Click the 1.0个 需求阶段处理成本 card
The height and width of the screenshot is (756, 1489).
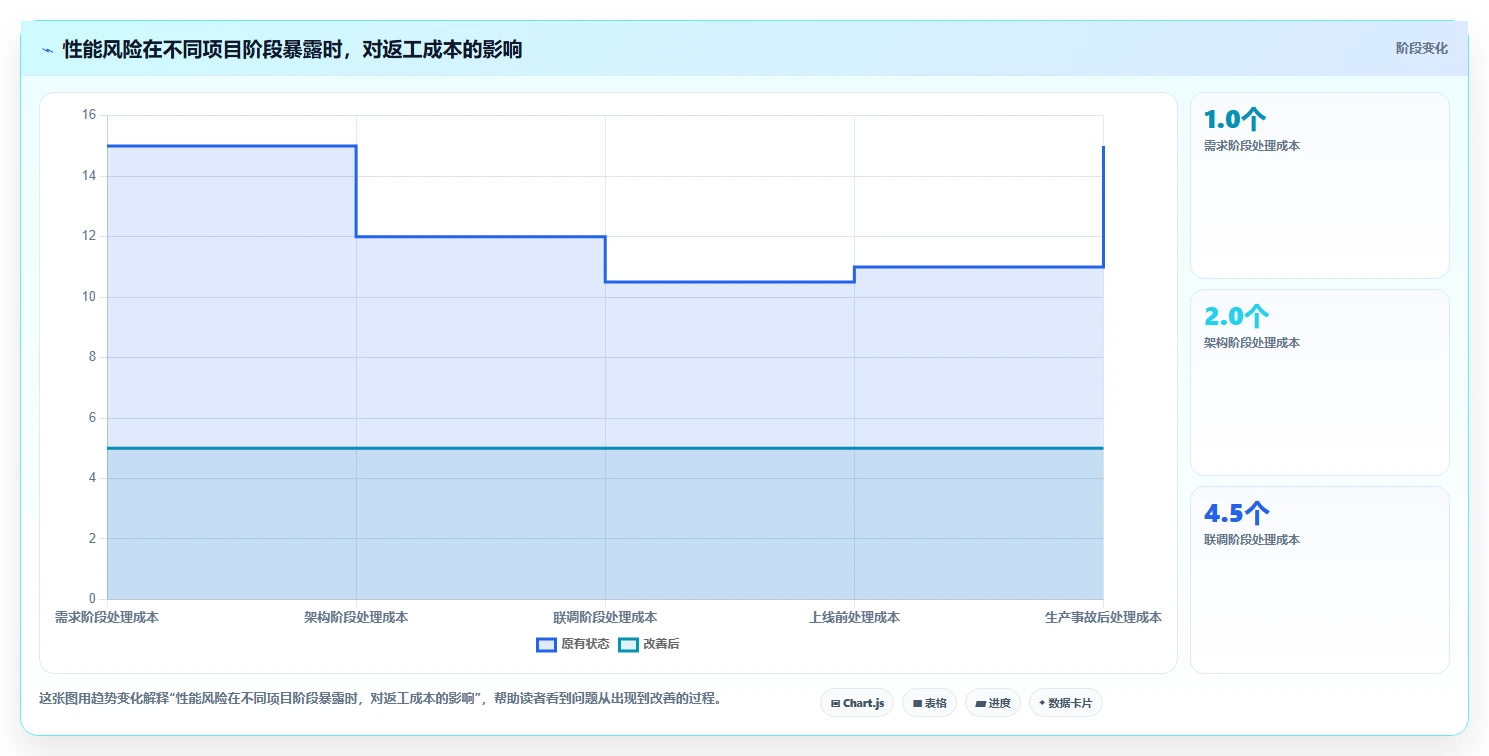pos(1319,185)
